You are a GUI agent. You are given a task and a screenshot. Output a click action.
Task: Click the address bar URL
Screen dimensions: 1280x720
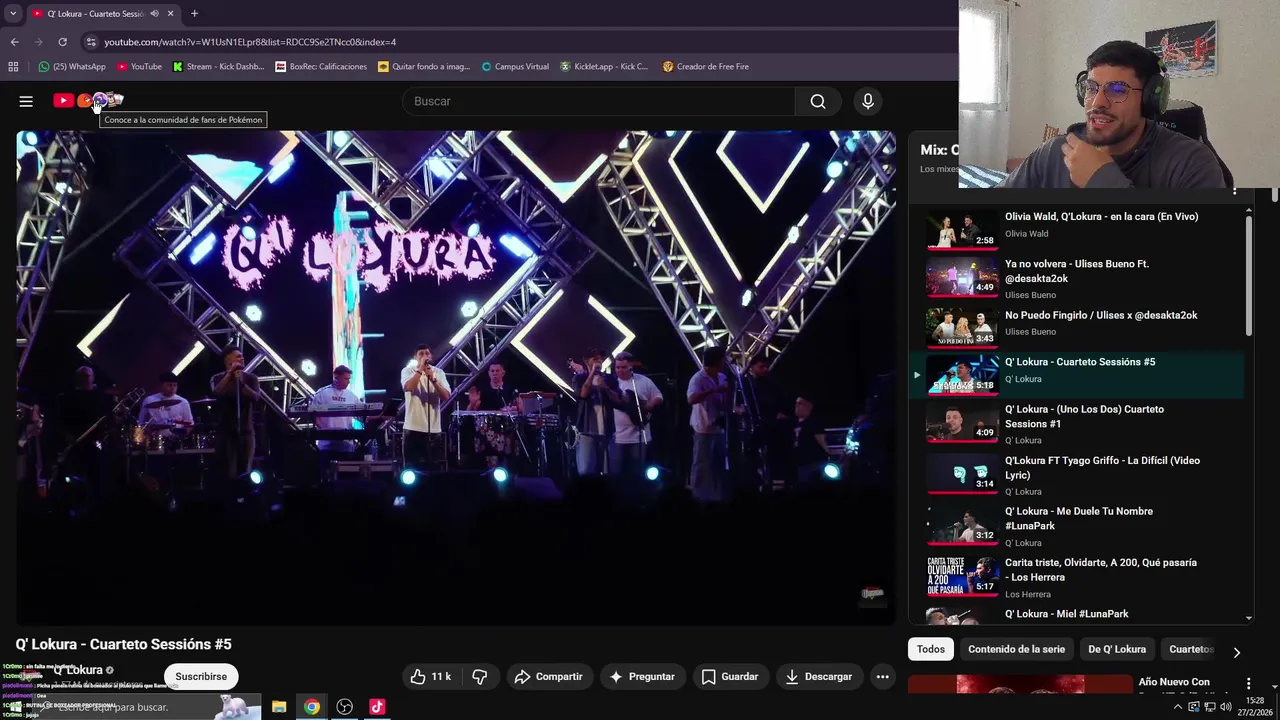250,42
